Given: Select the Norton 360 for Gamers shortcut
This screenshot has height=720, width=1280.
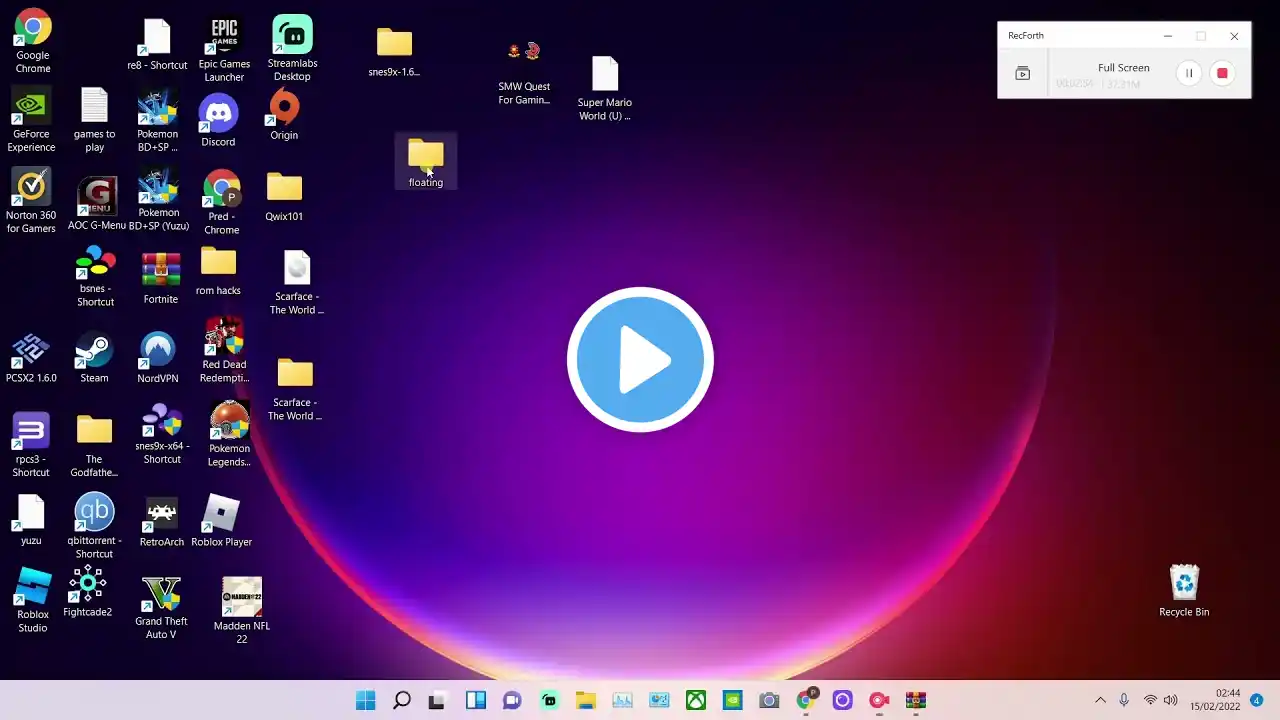Looking at the screenshot, I should click(x=31, y=201).
